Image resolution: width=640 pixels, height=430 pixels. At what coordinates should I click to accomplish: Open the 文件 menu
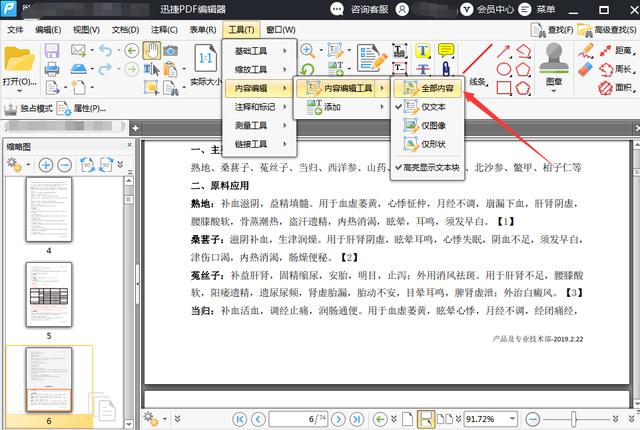15,29
